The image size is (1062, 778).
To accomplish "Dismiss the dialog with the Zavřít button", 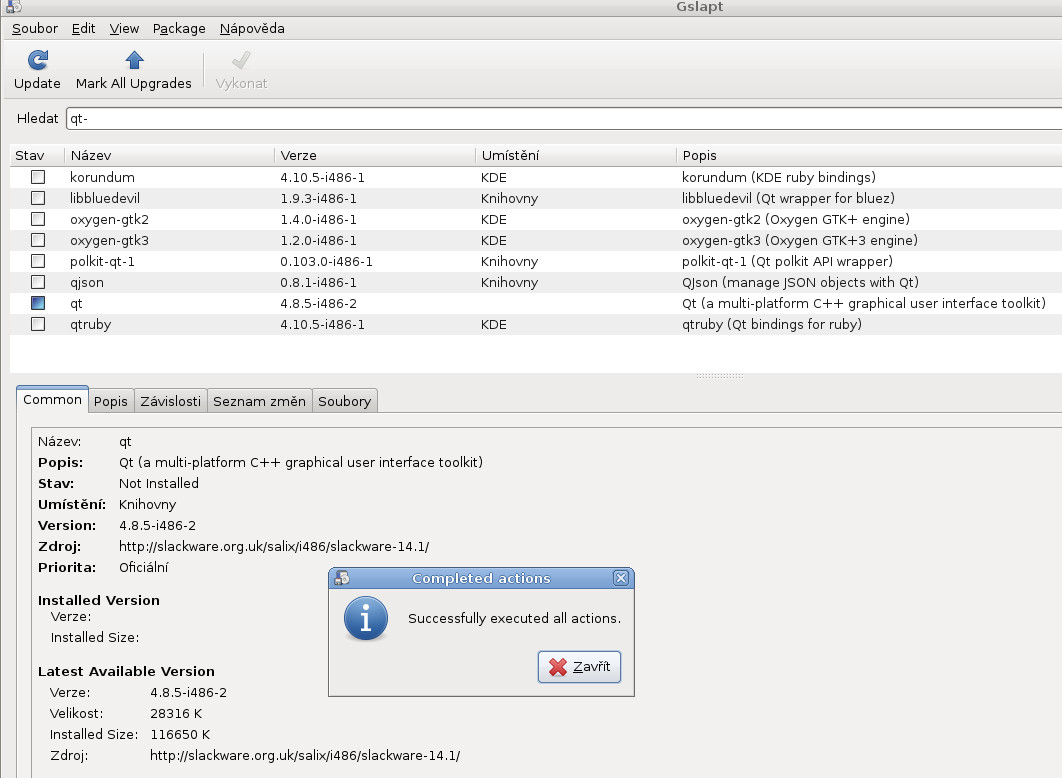I will [x=578, y=667].
